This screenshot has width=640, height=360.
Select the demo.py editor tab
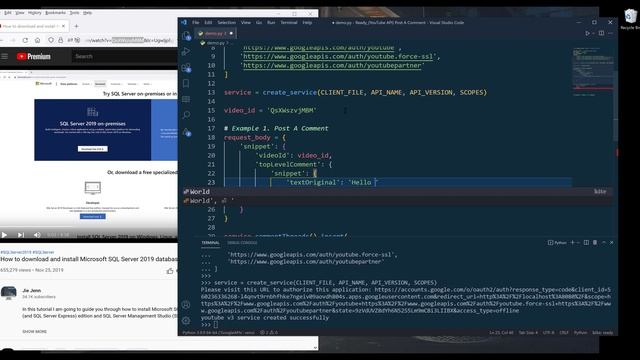[x=215, y=33]
